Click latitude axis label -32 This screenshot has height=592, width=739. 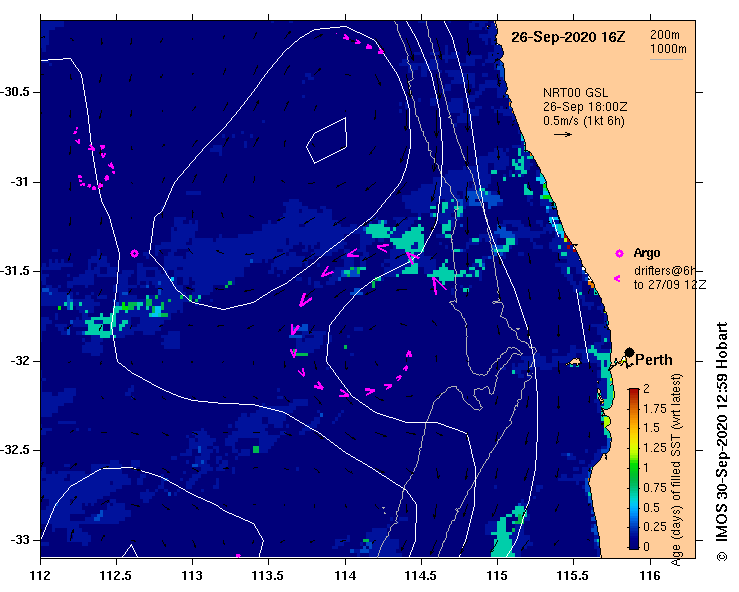(19, 361)
